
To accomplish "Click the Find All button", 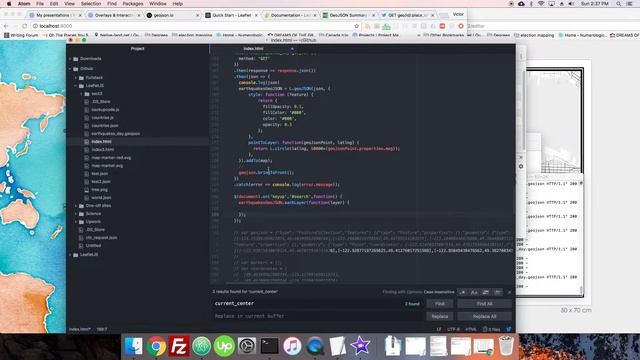I will point(484,304).
